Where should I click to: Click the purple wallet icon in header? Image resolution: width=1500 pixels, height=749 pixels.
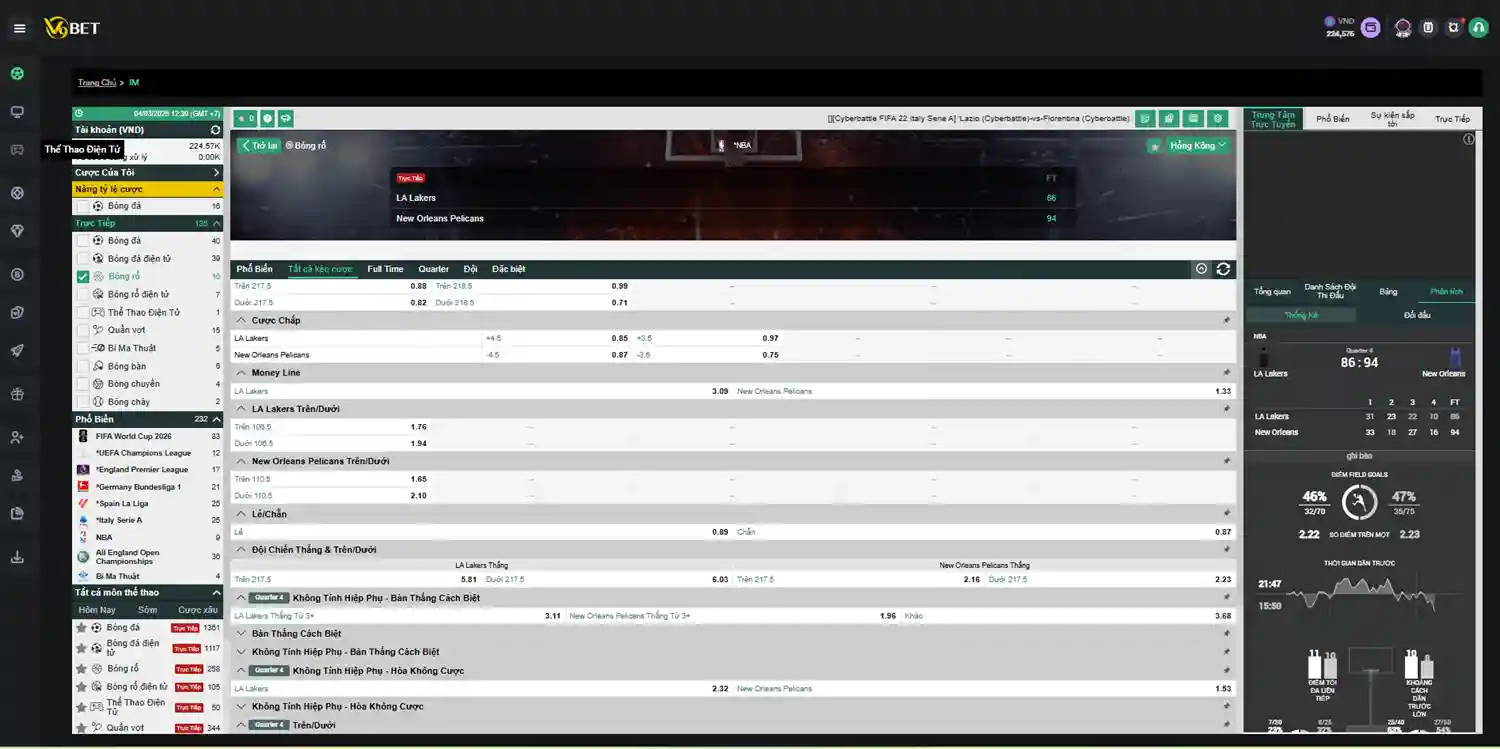pyautogui.click(x=1370, y=28)
